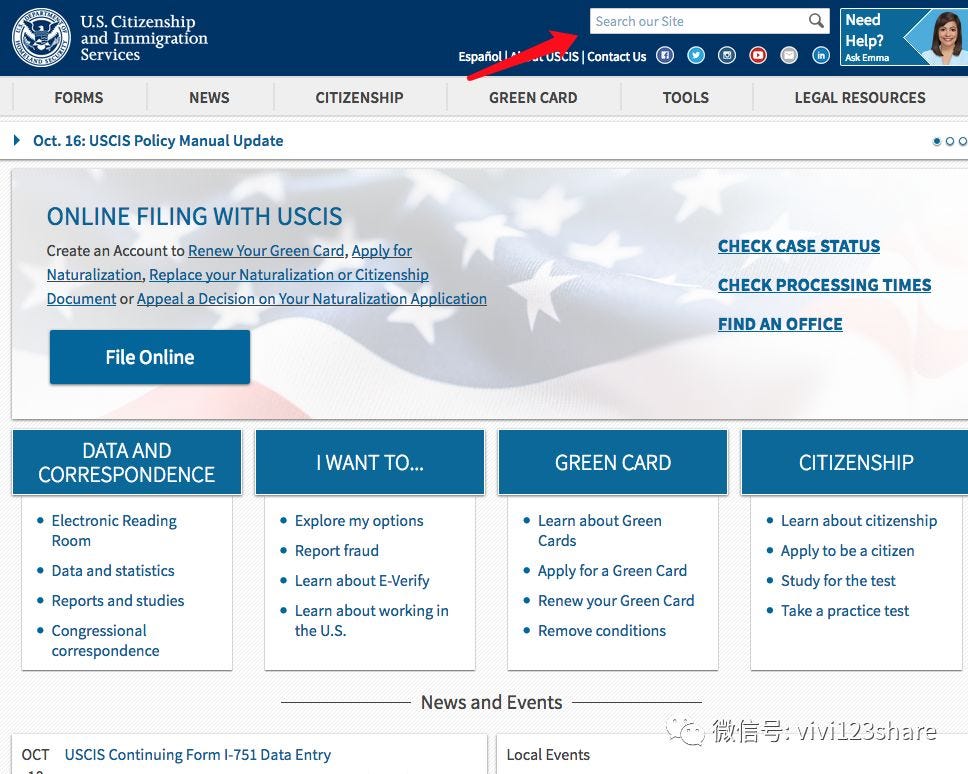Screen dimensions: 968x774
Task: Open the LEGAL RESOURCES menu
Action: pyautogui.click(x=860, y=98)
